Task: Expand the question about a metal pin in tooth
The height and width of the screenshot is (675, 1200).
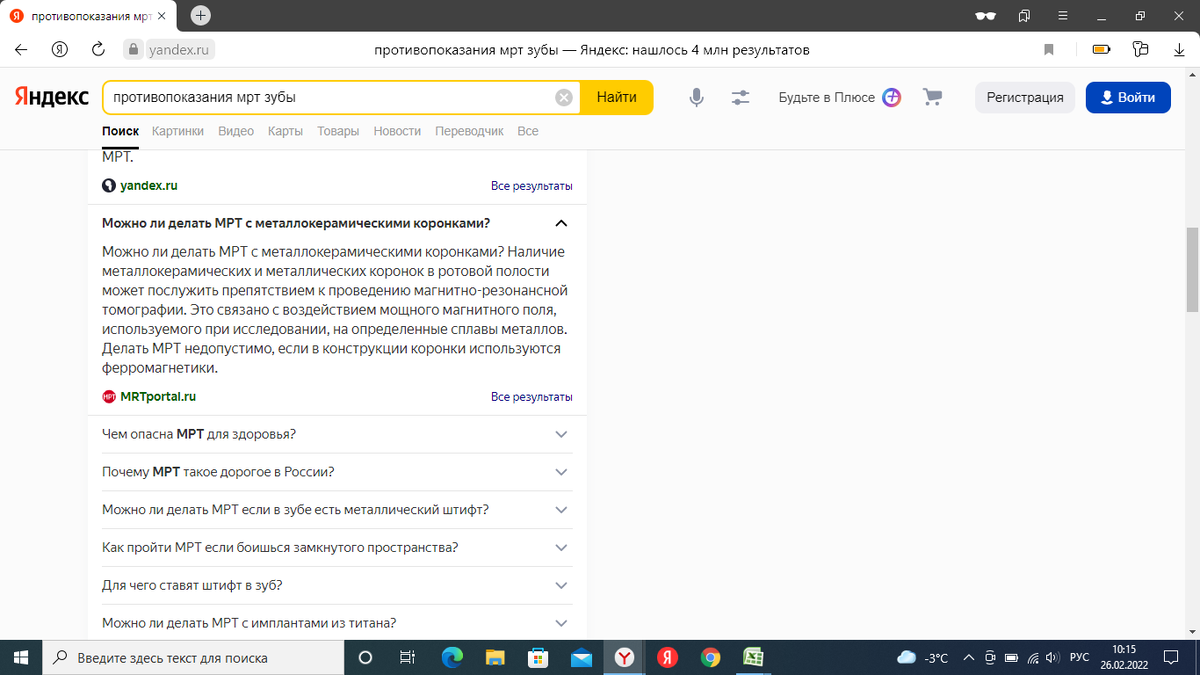Action: coord(337,510)
